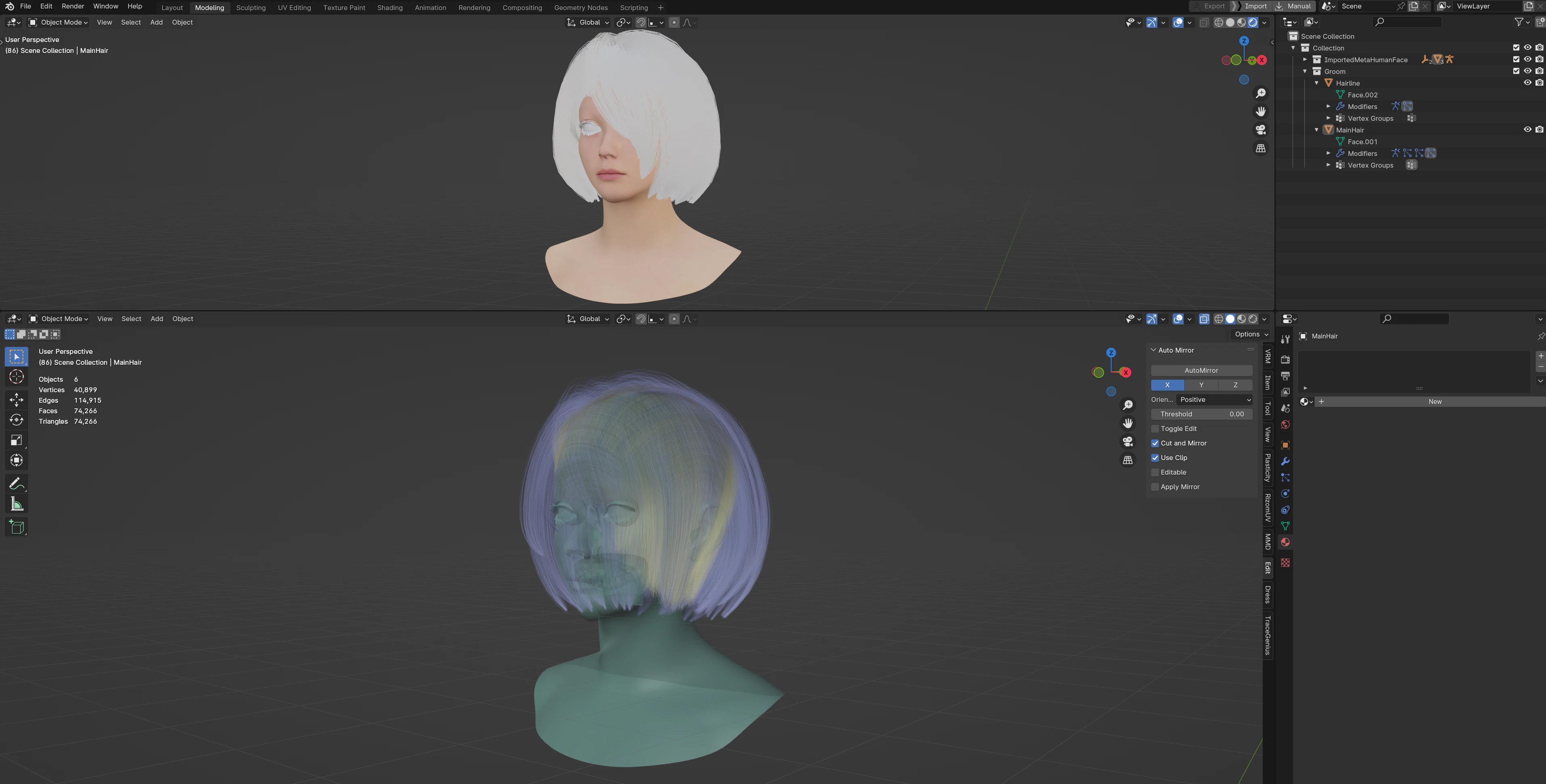Uncheck the Use Clip option
Image resolution: width=1546 pixels, height=784 pixels.
point(1155,458)
